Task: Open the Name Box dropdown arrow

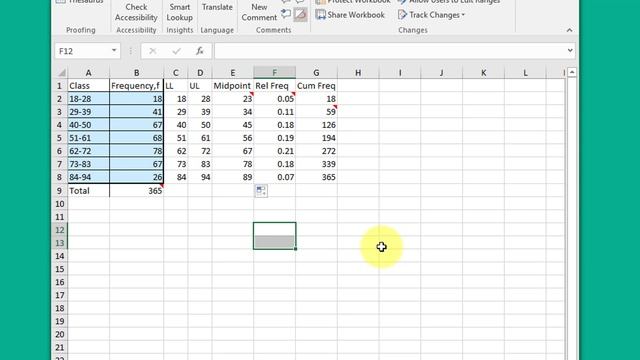Action: tap(114, 51)
